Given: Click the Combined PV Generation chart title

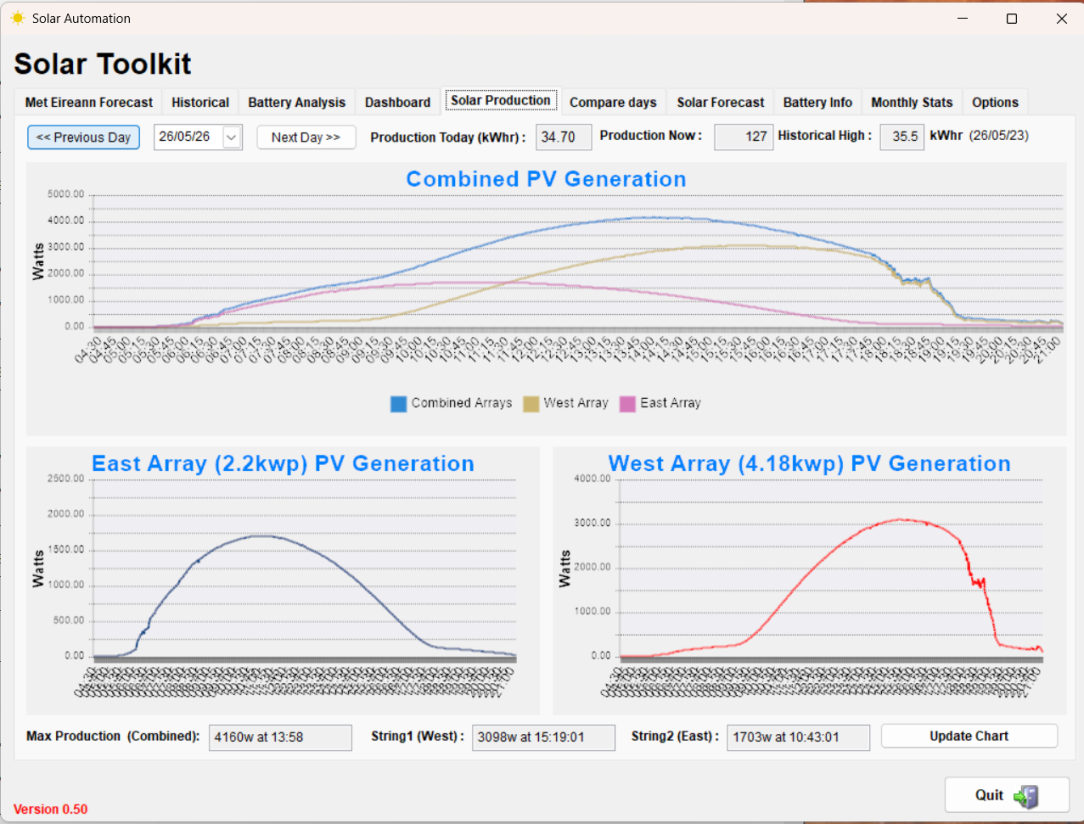Looking at the screenshot, I should [x=546, y=179].
